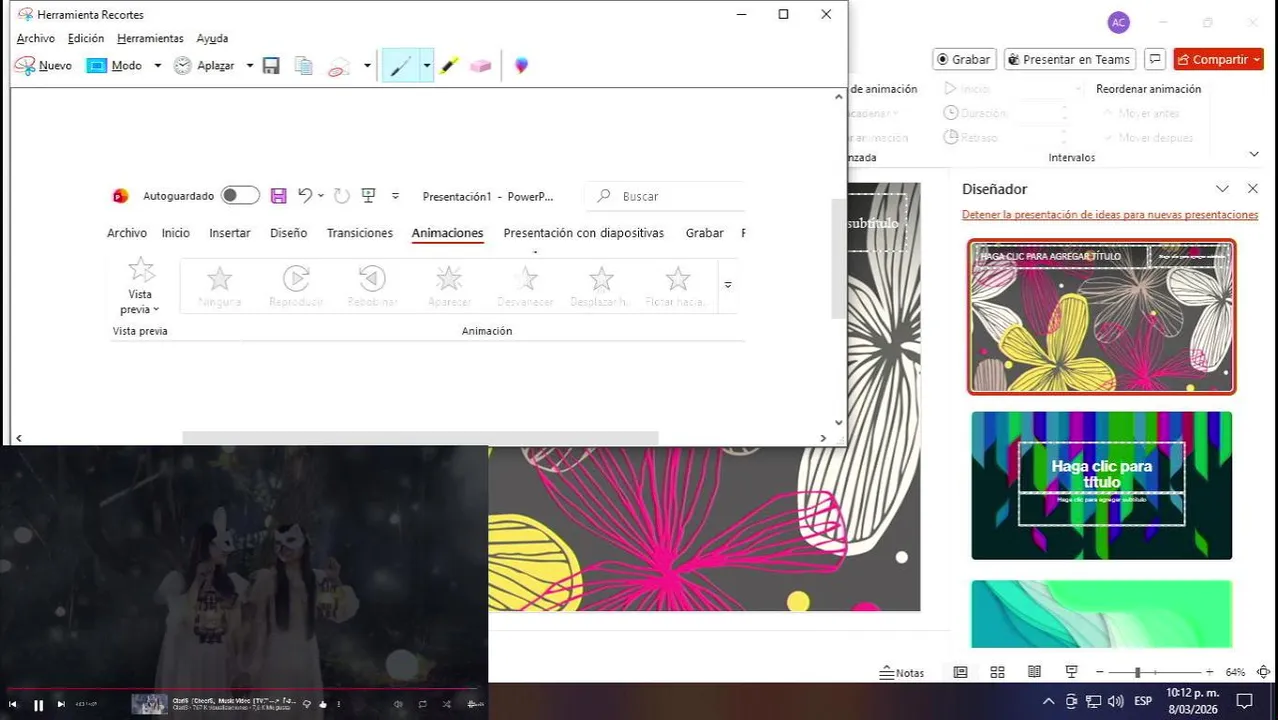Dislike the current song
The image size is (1278, 720).
307,704
